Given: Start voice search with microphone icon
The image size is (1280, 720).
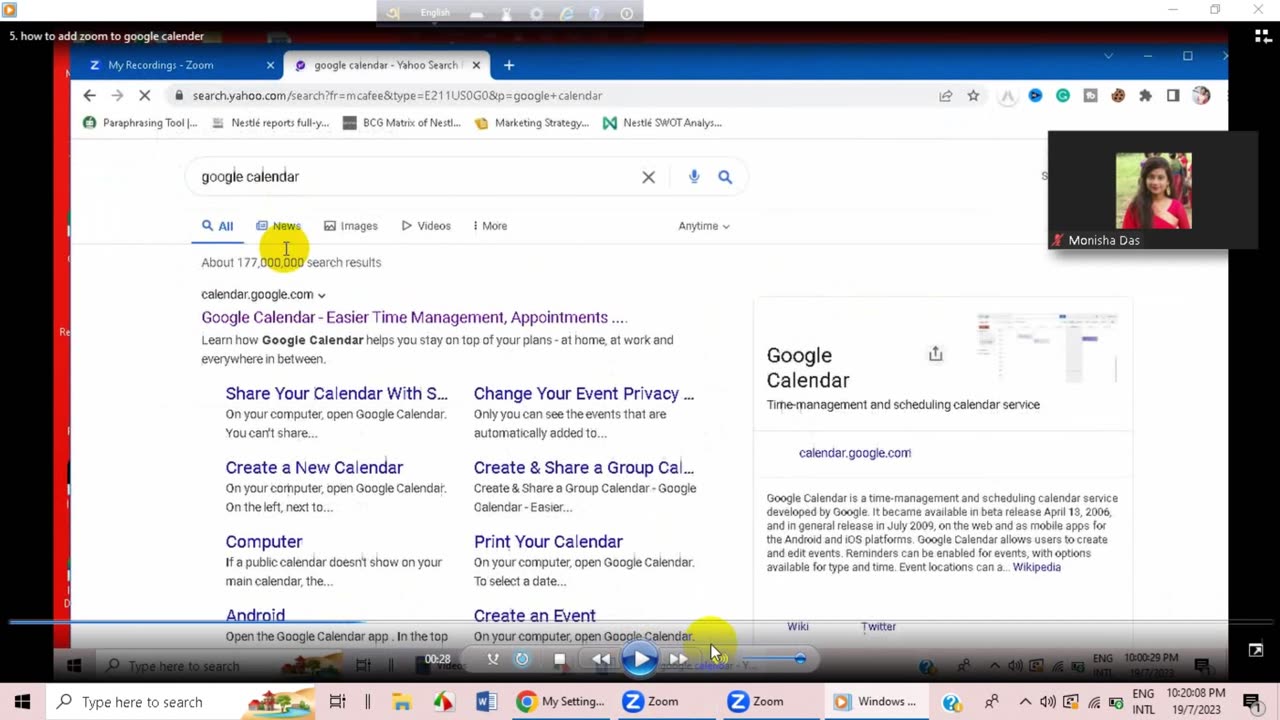Looking at the screenshot, I should (x=694, y=177).
